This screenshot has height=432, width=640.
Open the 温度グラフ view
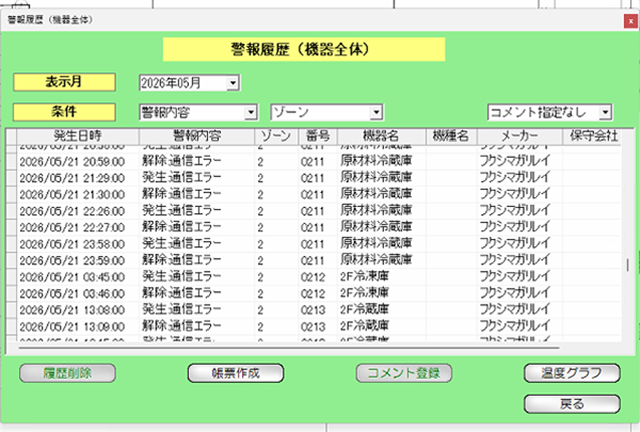tap(572, 373)
